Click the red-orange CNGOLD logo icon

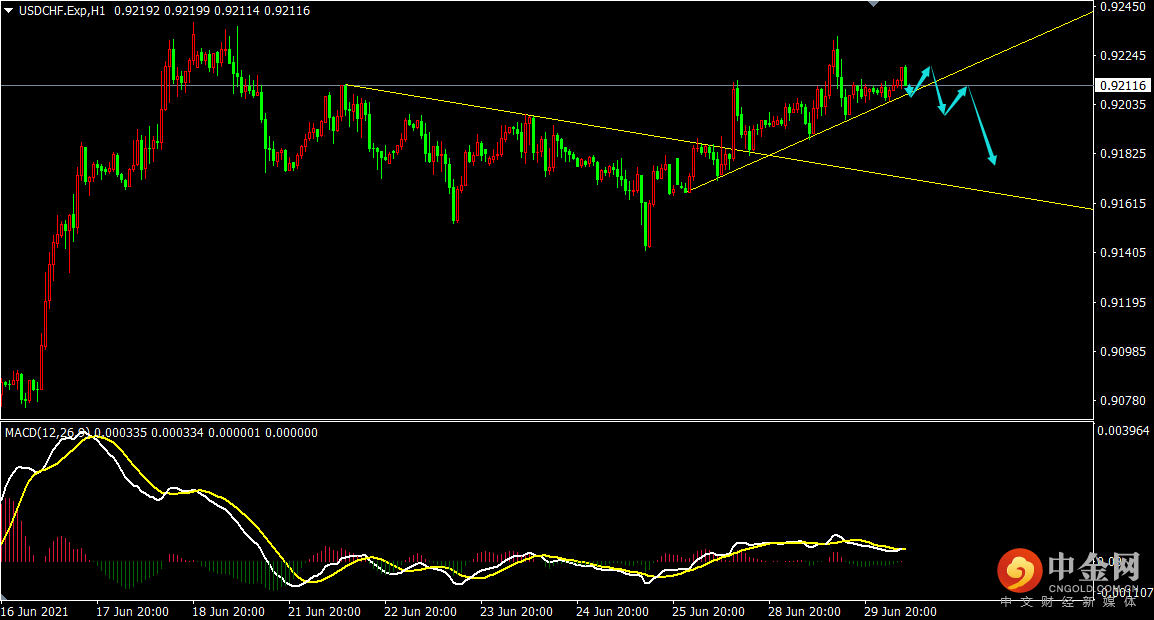coord(1019,571)
